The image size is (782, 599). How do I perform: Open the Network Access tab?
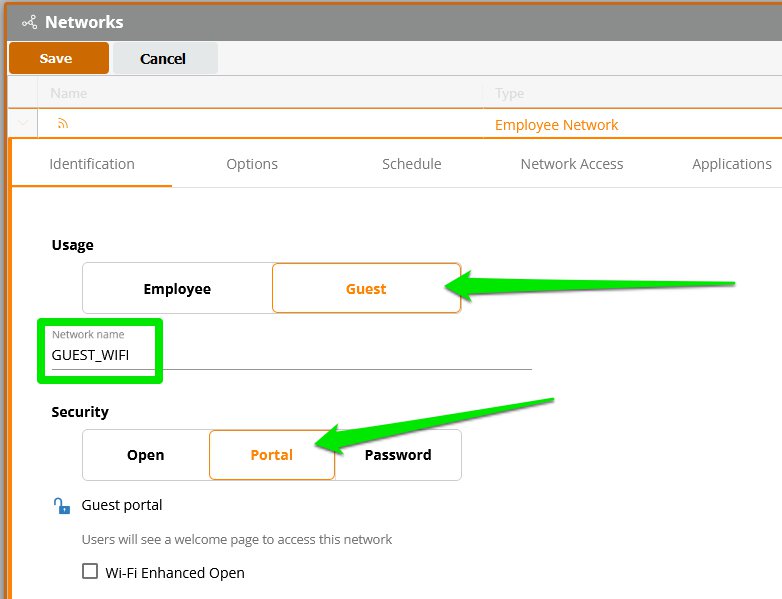571,164
